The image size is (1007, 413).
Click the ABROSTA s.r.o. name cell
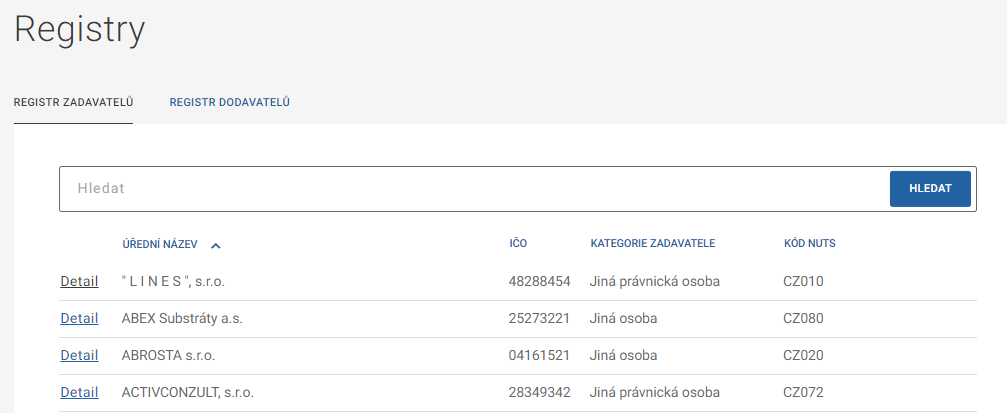pos(168,356)
